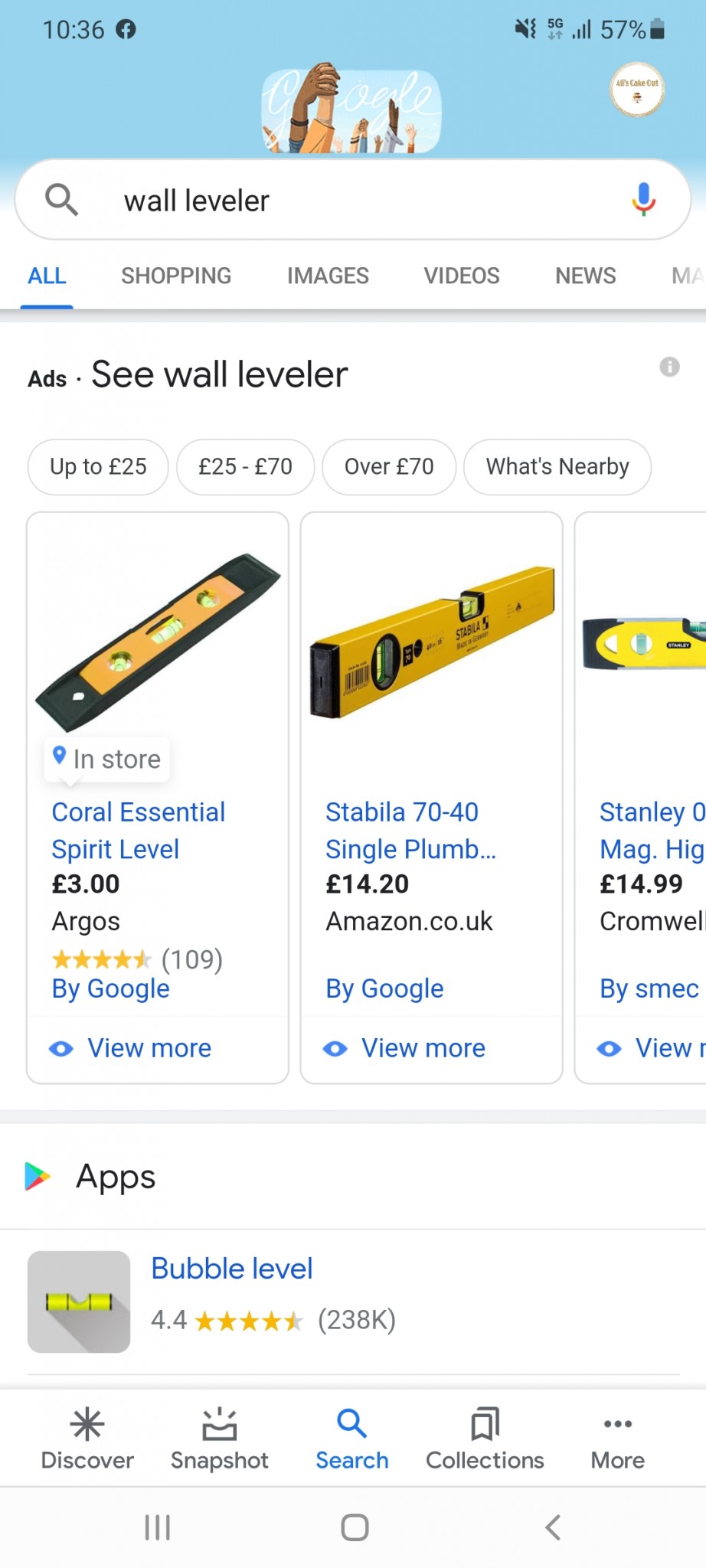Tap the Android back navigation button
The width and height of the screenshot is (706, 1568).
(553, 1527)
